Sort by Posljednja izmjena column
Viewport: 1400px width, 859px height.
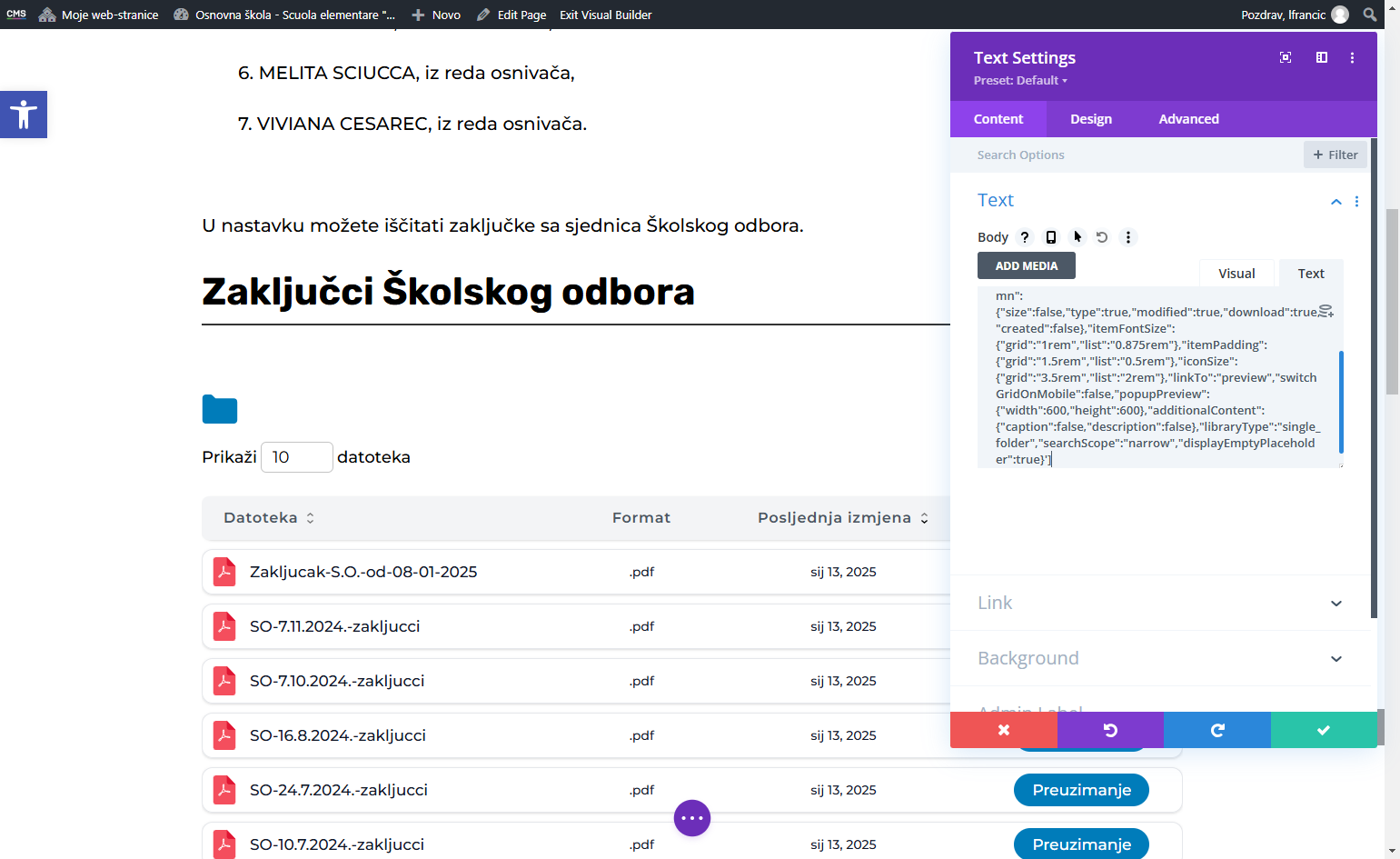point(843,518)
